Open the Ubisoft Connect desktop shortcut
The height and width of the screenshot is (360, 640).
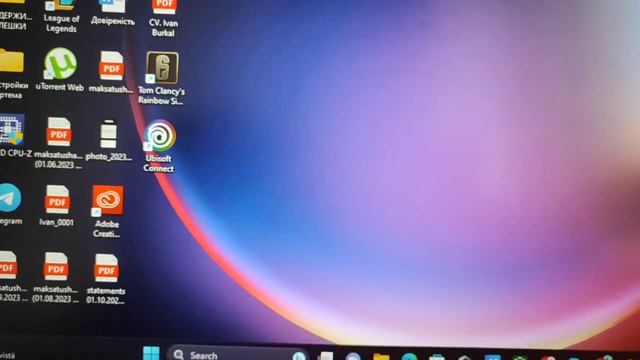coord(159,146)
